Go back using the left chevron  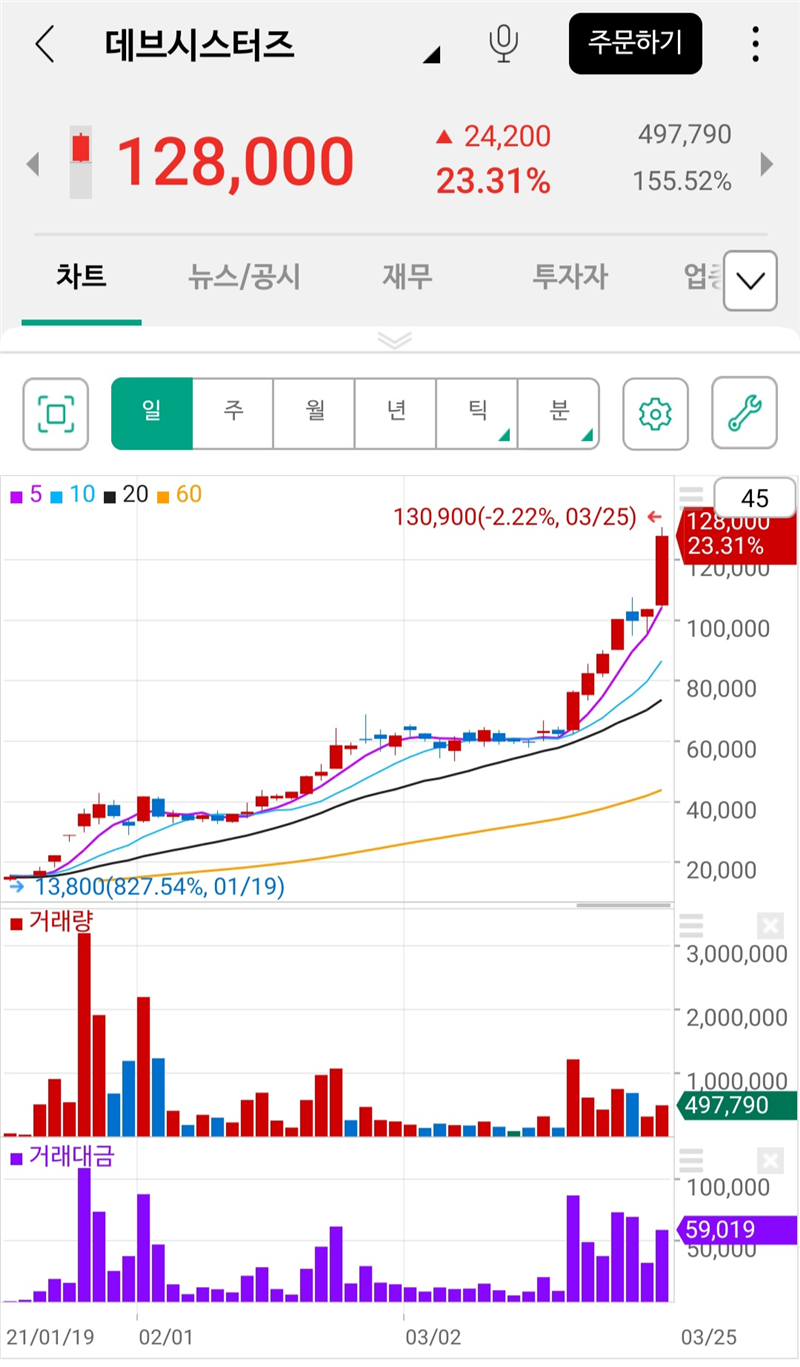[44, 45]
